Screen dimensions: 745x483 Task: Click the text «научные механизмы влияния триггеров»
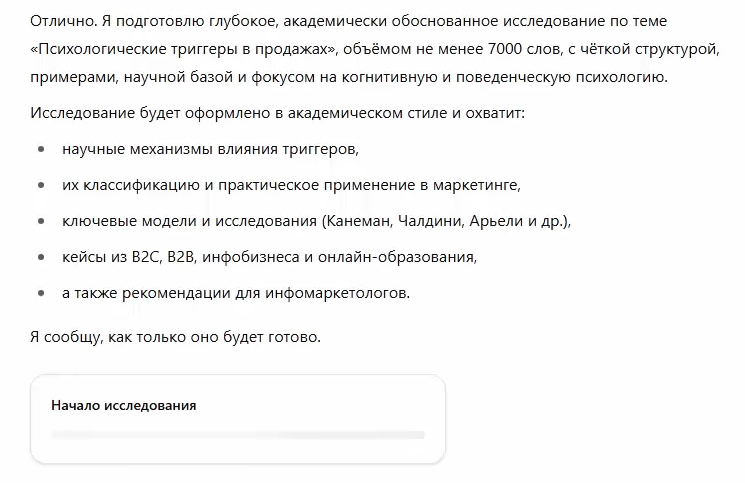click(209, 149)
